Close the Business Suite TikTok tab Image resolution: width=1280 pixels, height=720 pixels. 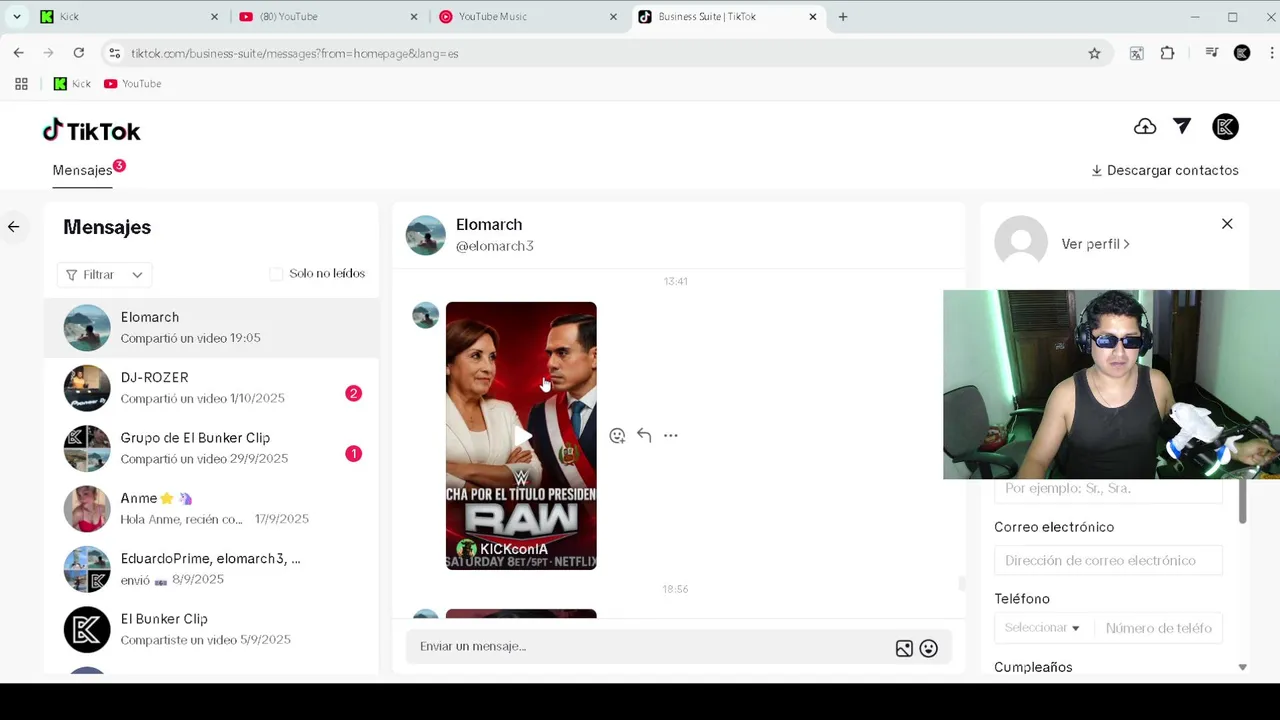coord(813,17)
